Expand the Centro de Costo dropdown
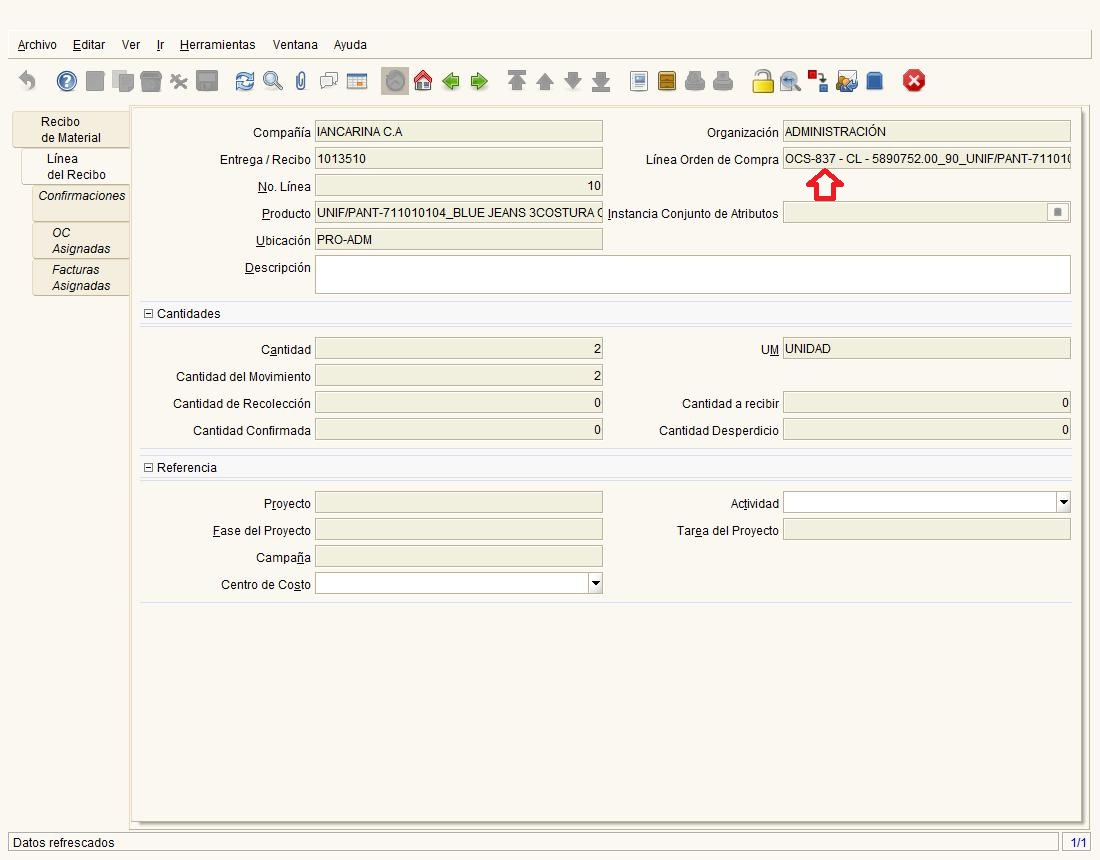The width and height of the screenshot is (1100, 860). (x=595, y=583)
